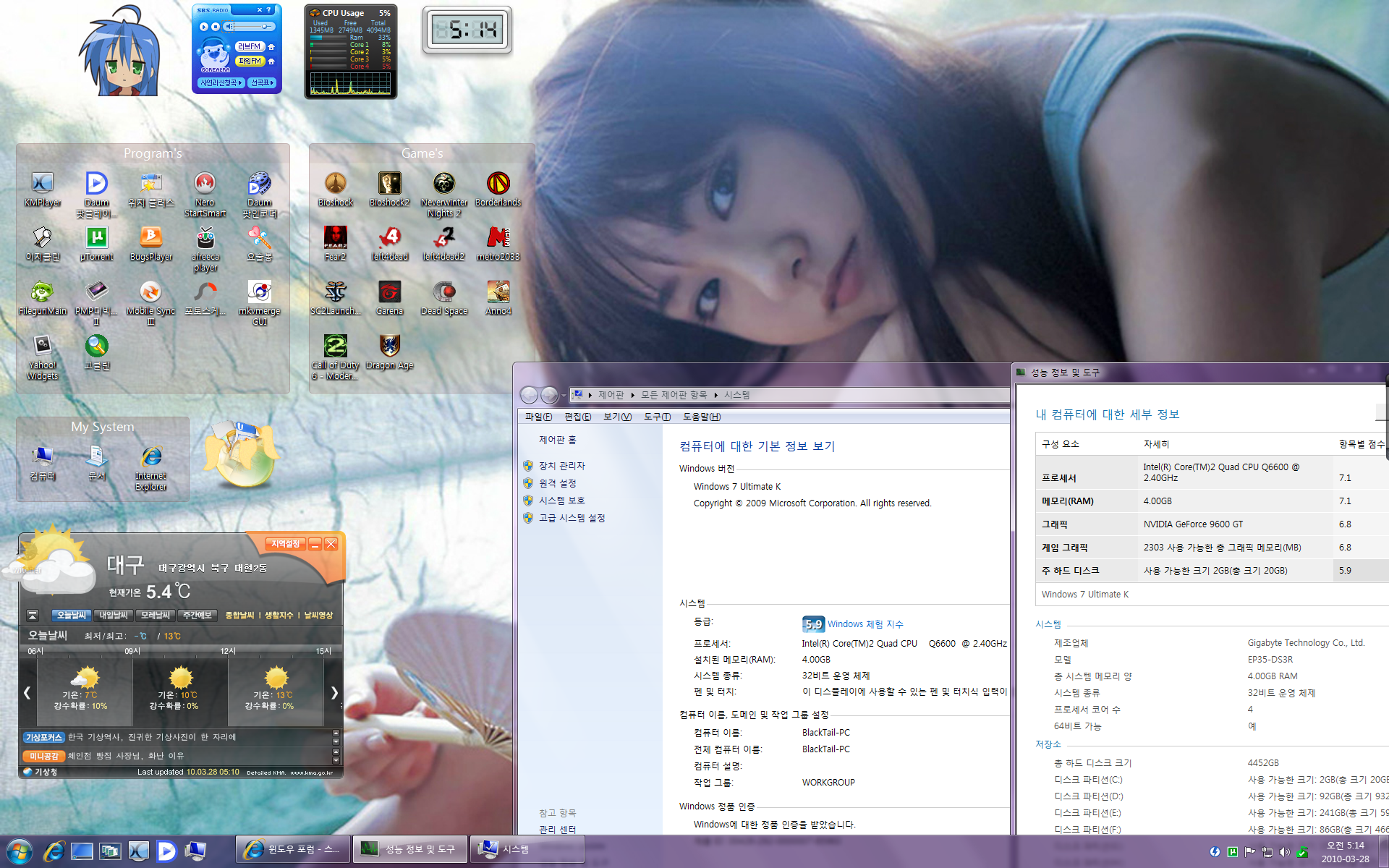Open 도움말(H) menu in System window
Image resolution: width=1389 pixels, height=868 pixels.
[702, 417]
